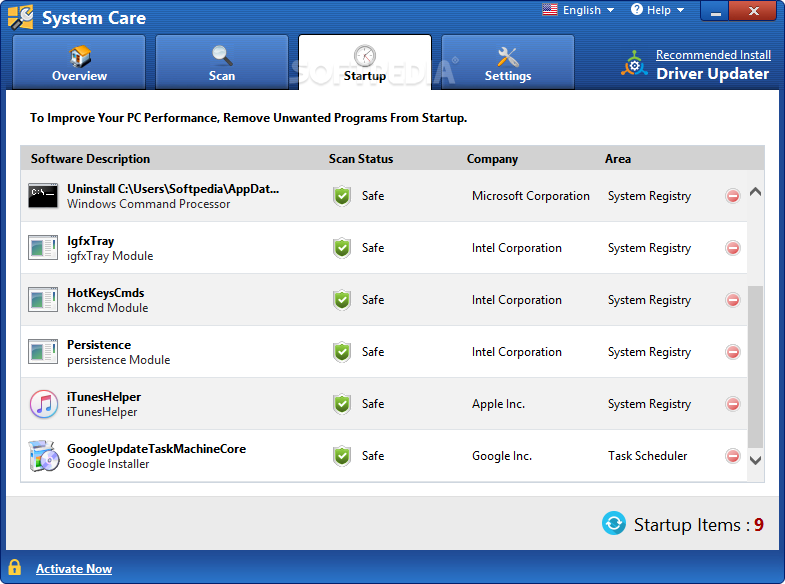Click the Apple Inc. company cell
The height and width of the screenshot is (584, 785).
click(x=498, y=404)
